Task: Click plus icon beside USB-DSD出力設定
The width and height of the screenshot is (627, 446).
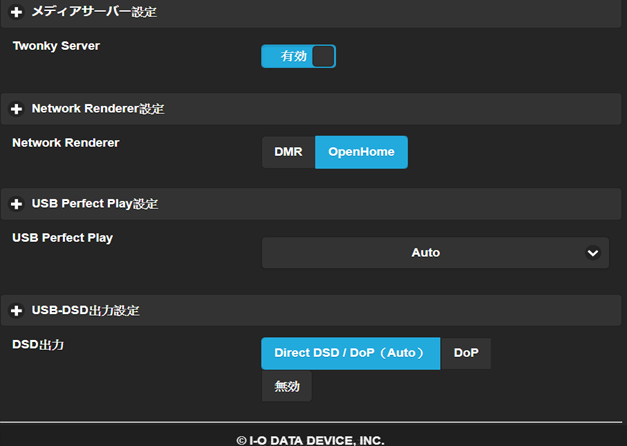Action: pyautogui.click(x=16, y=310)
